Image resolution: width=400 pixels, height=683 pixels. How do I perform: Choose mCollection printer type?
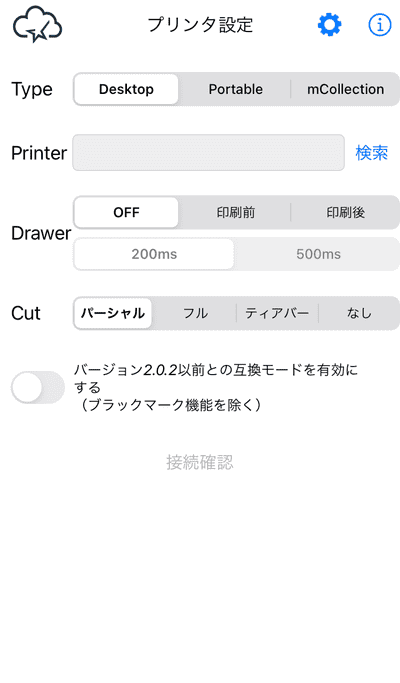coord(346,89)
